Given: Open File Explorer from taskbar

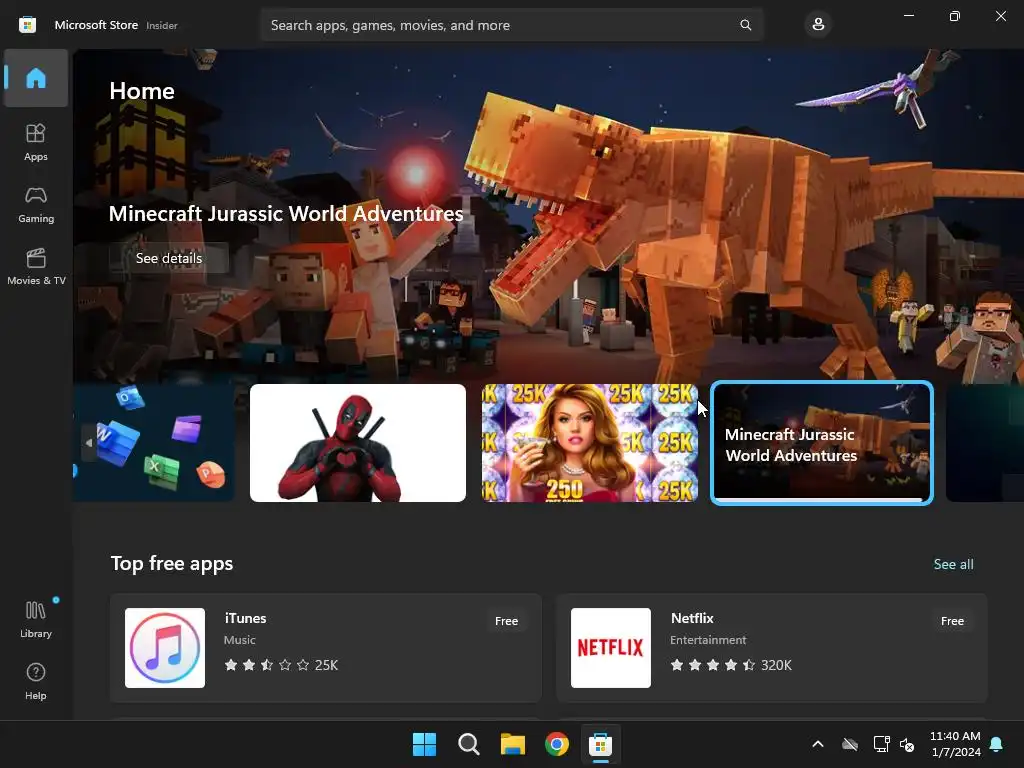Looking at the screenshot, I should tap(513, 744).
